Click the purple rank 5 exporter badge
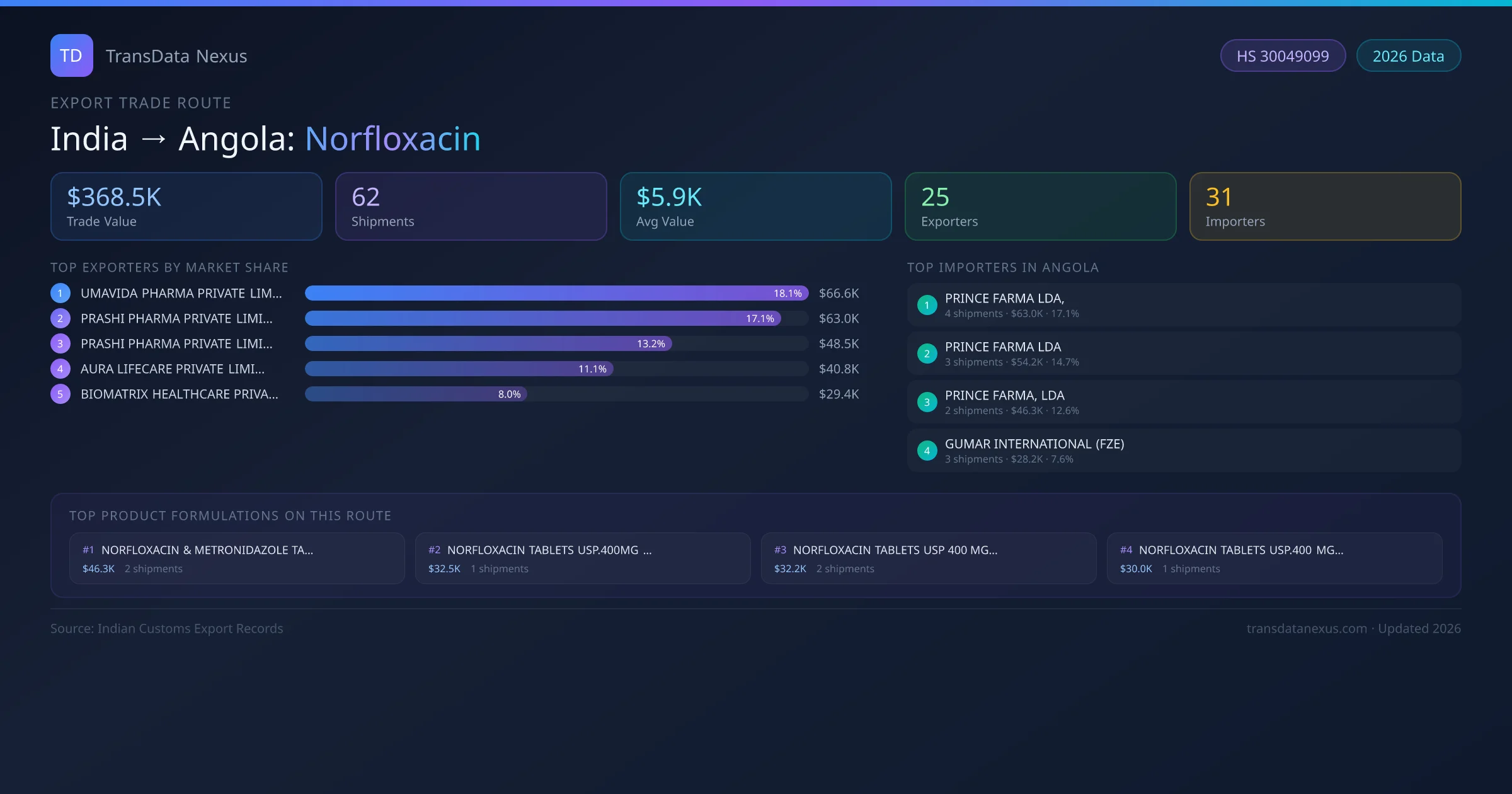This screenshot has height=794, width=1512. [60, 394]
